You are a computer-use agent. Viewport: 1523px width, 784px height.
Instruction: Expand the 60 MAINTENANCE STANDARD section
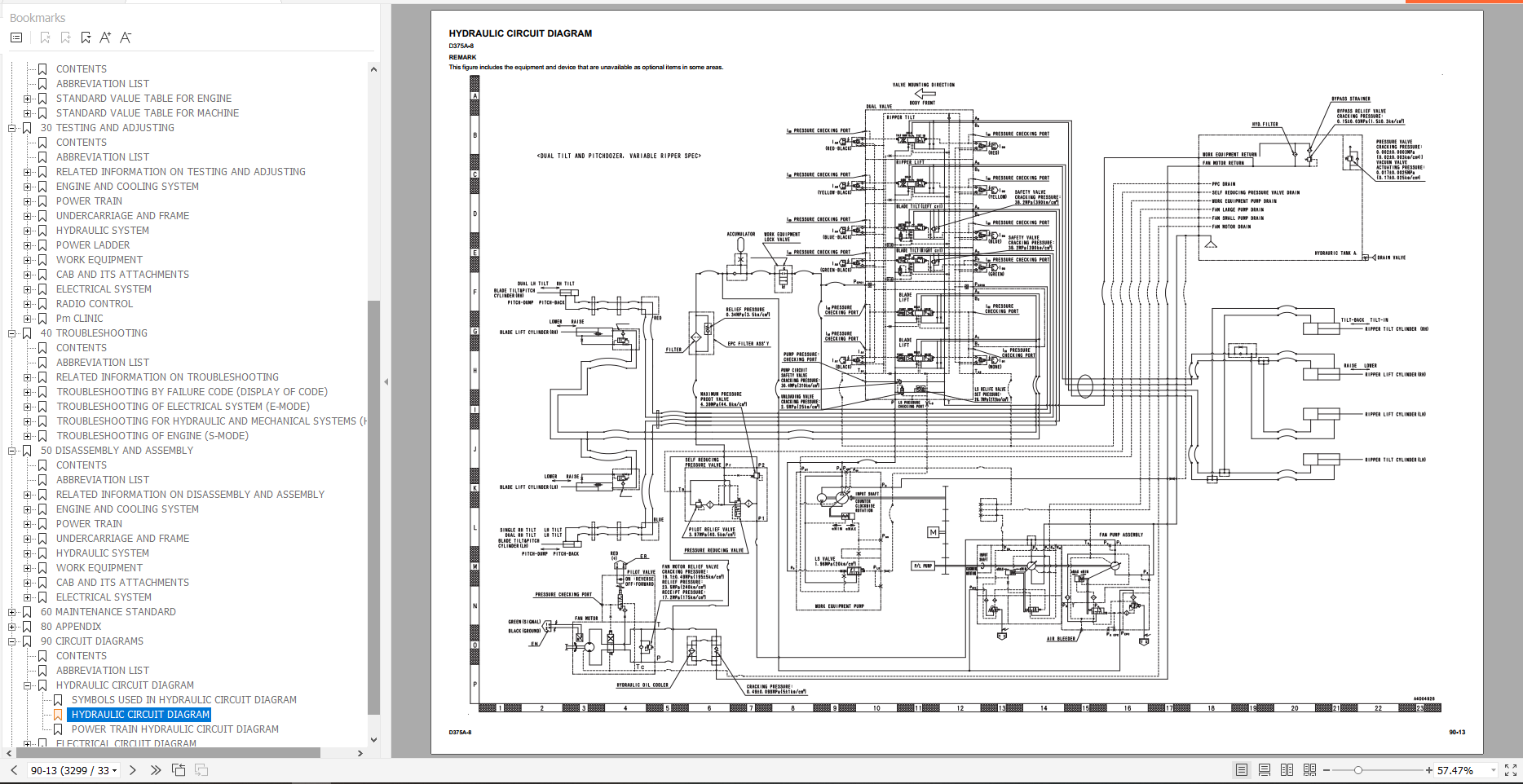coord(11,612)
